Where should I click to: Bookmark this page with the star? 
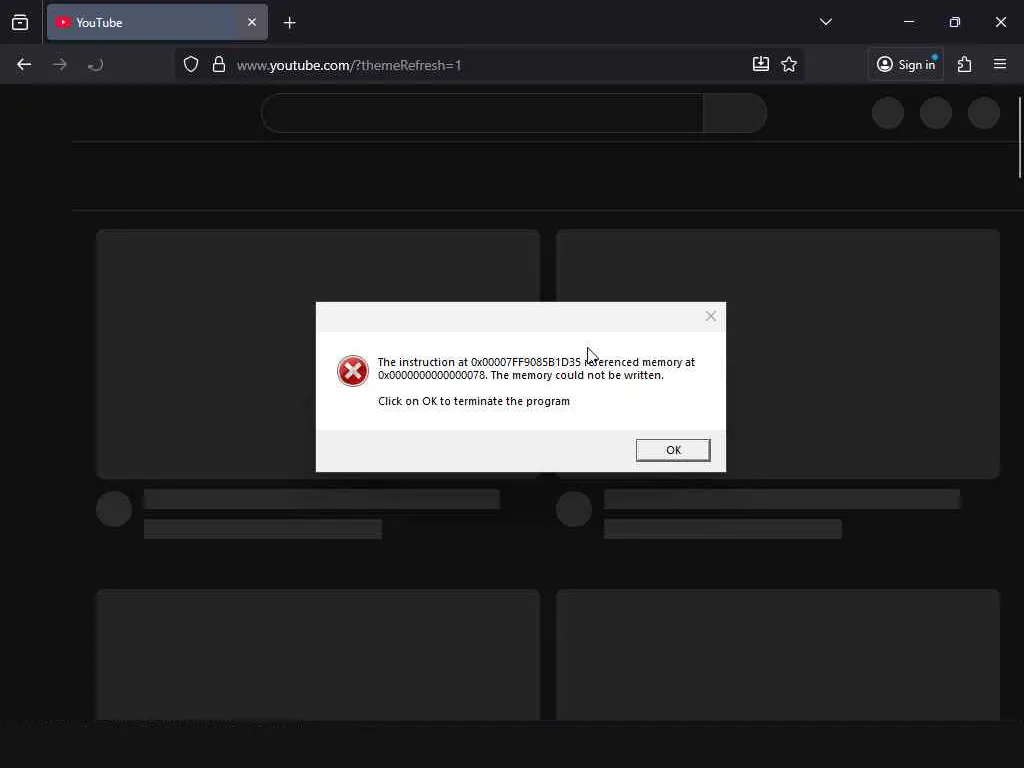789,64
